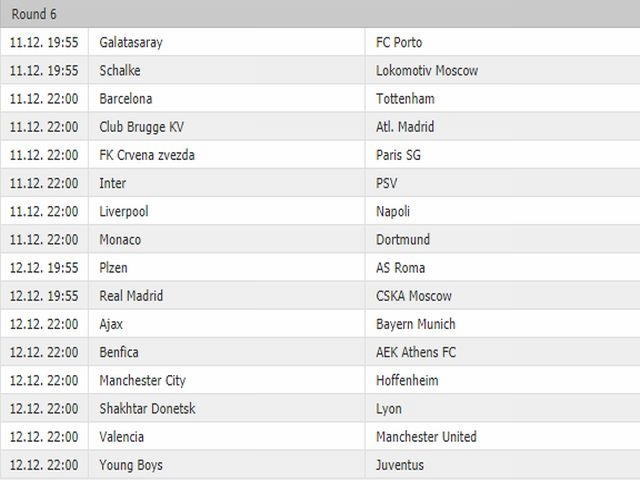Open the Atl. Madrid team entry
The height and width of the screenshot is (480, 640).
tap(405, 127)
